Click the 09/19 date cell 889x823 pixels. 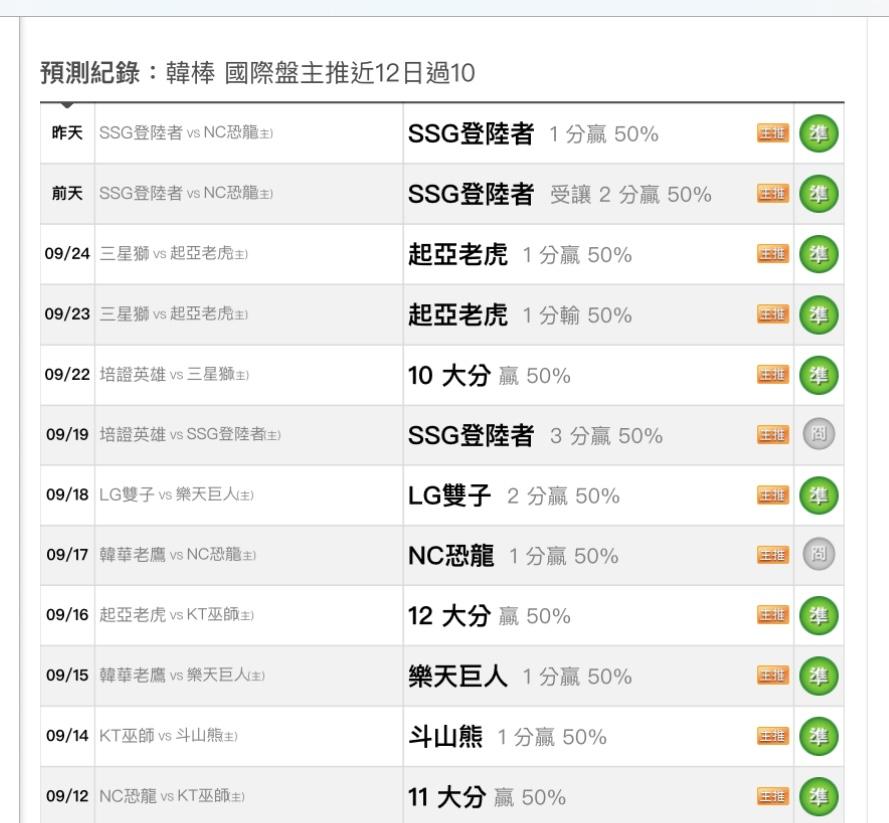(x=67, y=435)
